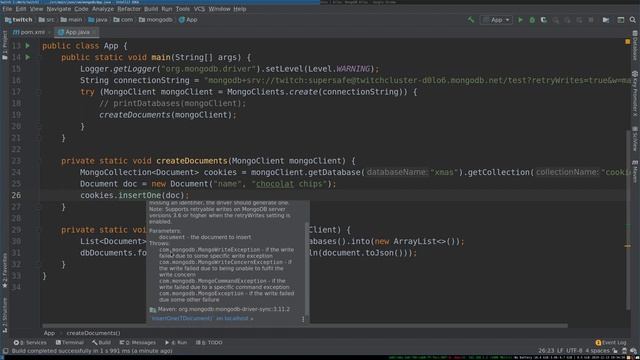Open the Database tool window on right
The image size is (640, 360).
(635, 44)
